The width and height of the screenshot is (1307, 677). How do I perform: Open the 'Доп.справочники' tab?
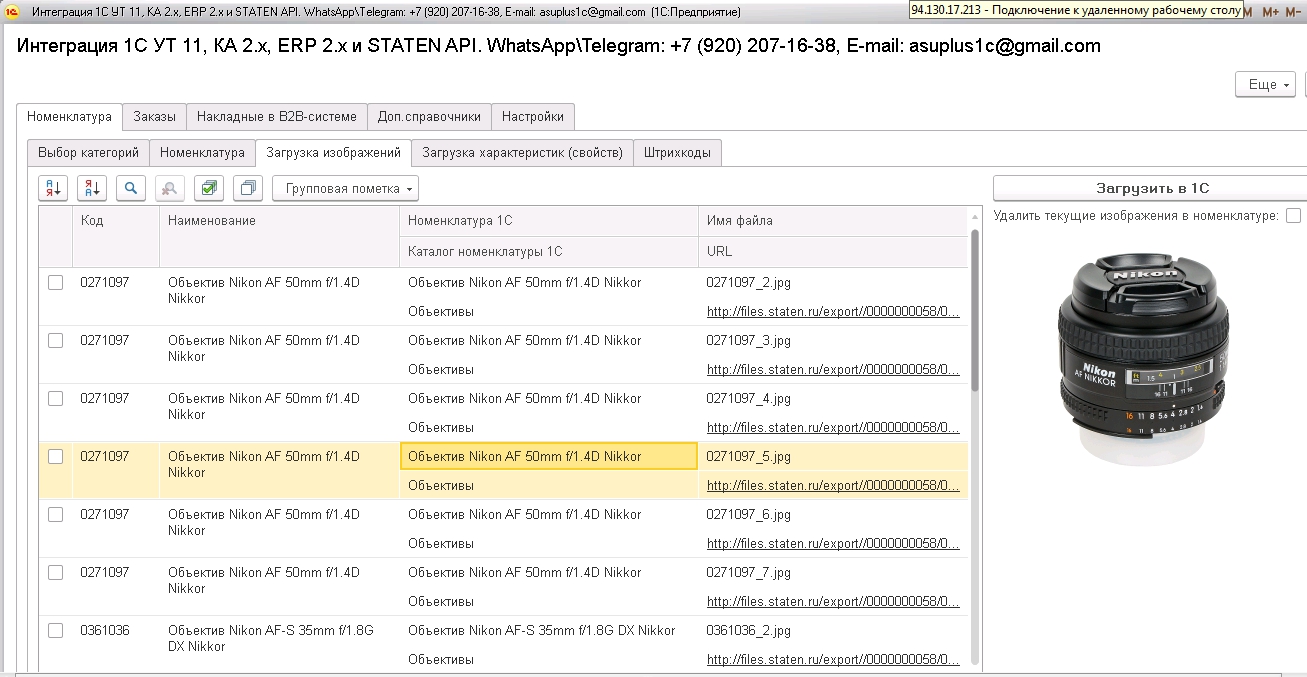pyautogui.click(x=429, y=117)
